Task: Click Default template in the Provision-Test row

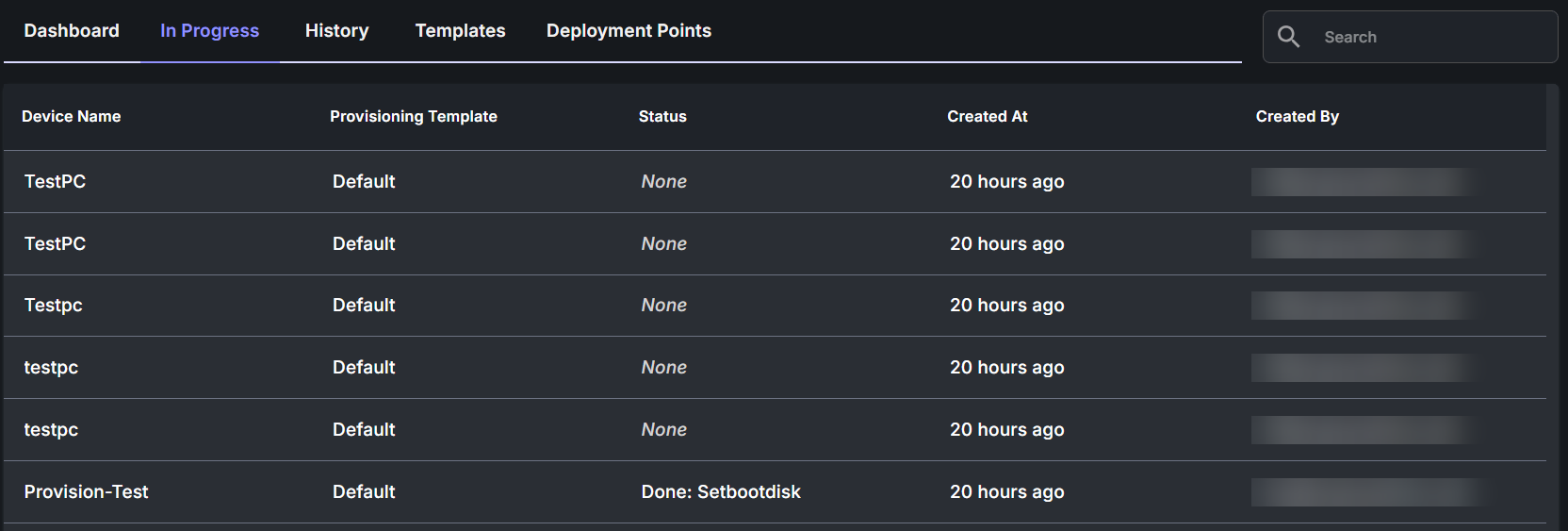Action: (x=364, y=491)
